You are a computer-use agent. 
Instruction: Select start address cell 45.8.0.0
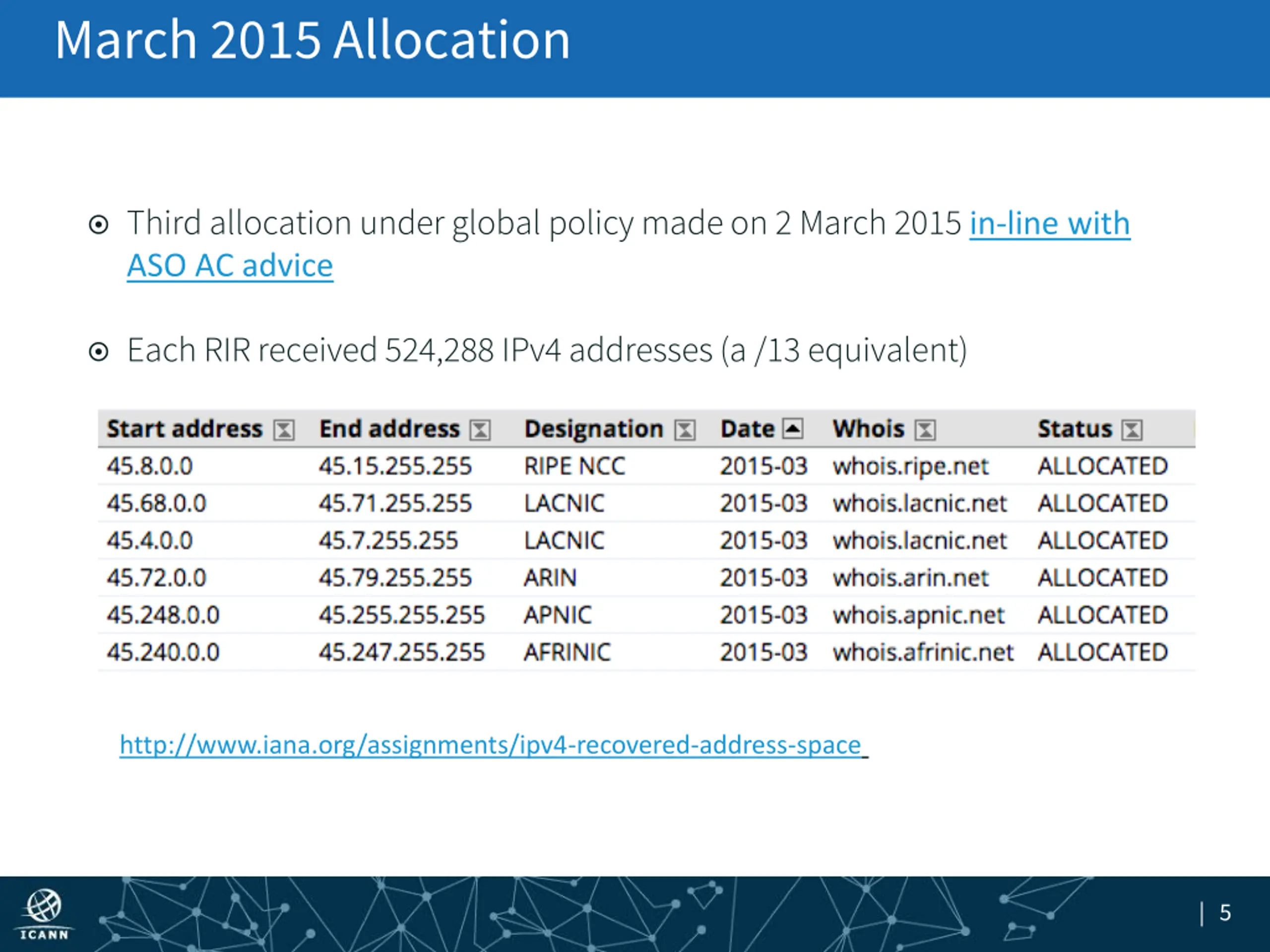coord(150,466)
